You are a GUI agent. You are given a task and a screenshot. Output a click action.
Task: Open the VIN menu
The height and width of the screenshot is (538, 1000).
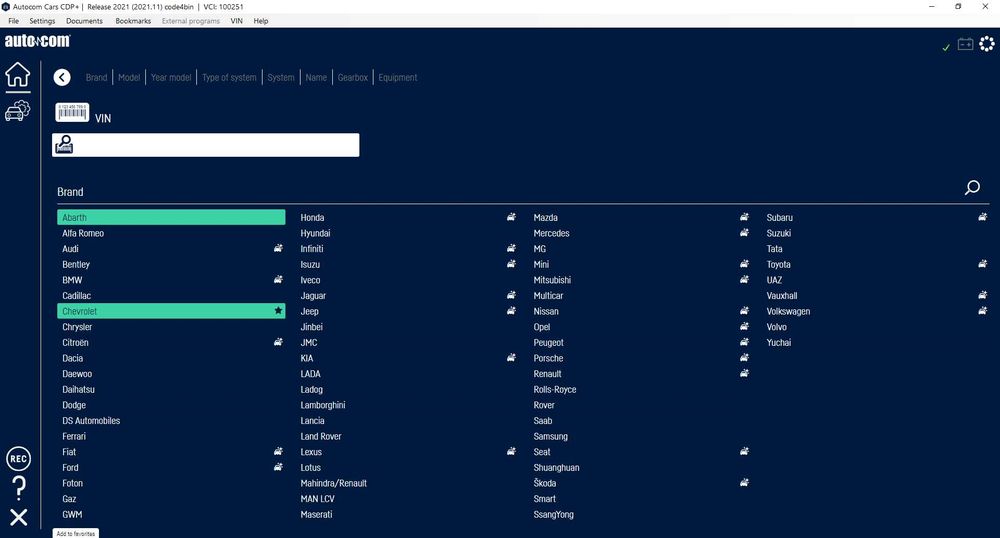click(x=237, y=21)
